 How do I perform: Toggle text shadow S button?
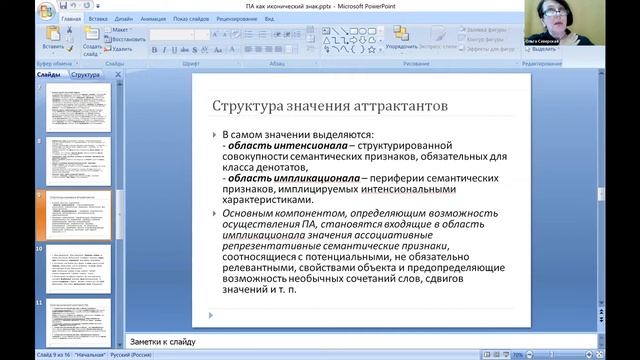(x=195, y=50)
